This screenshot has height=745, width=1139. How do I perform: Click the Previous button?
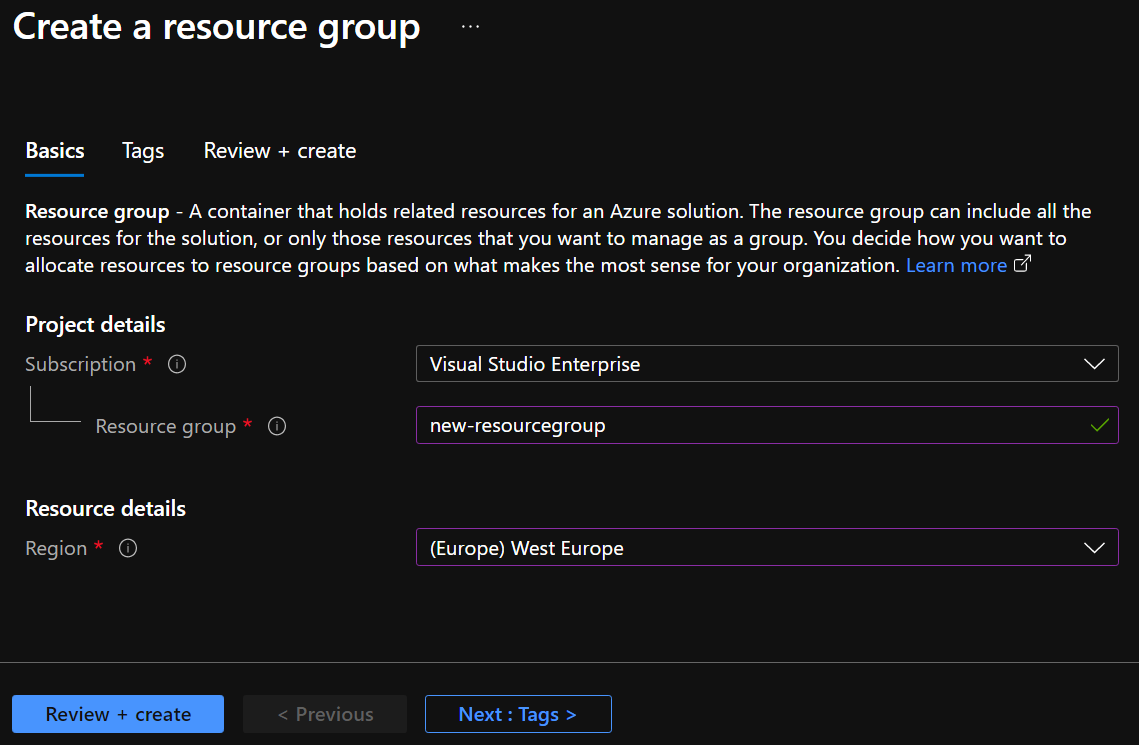[325, 714]
